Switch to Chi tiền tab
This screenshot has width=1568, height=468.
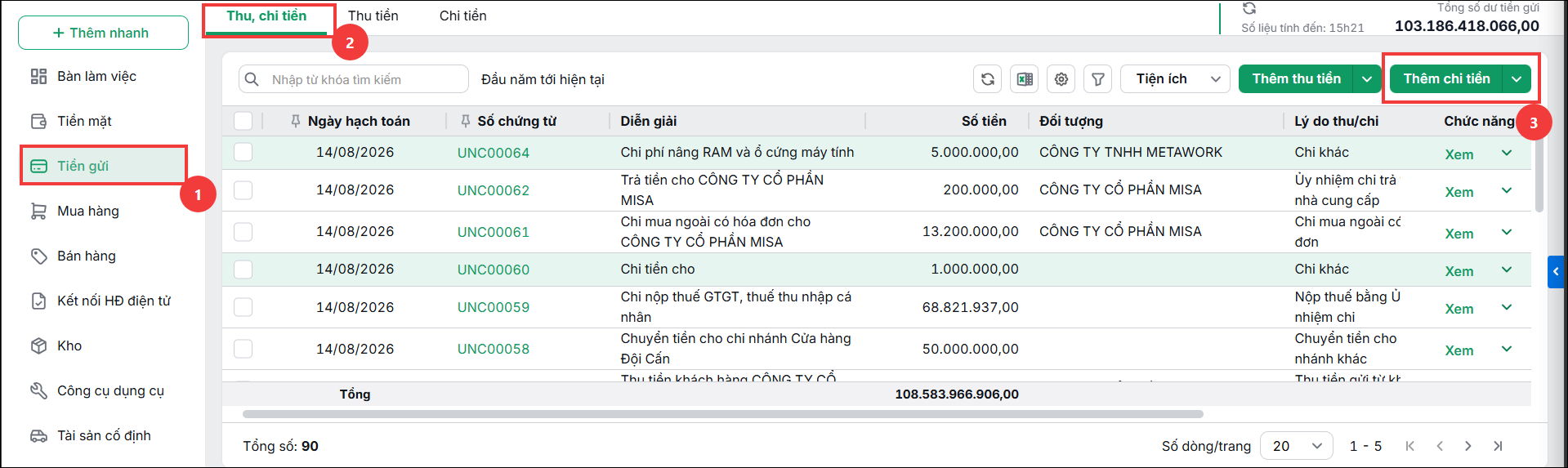click(463, 16)
